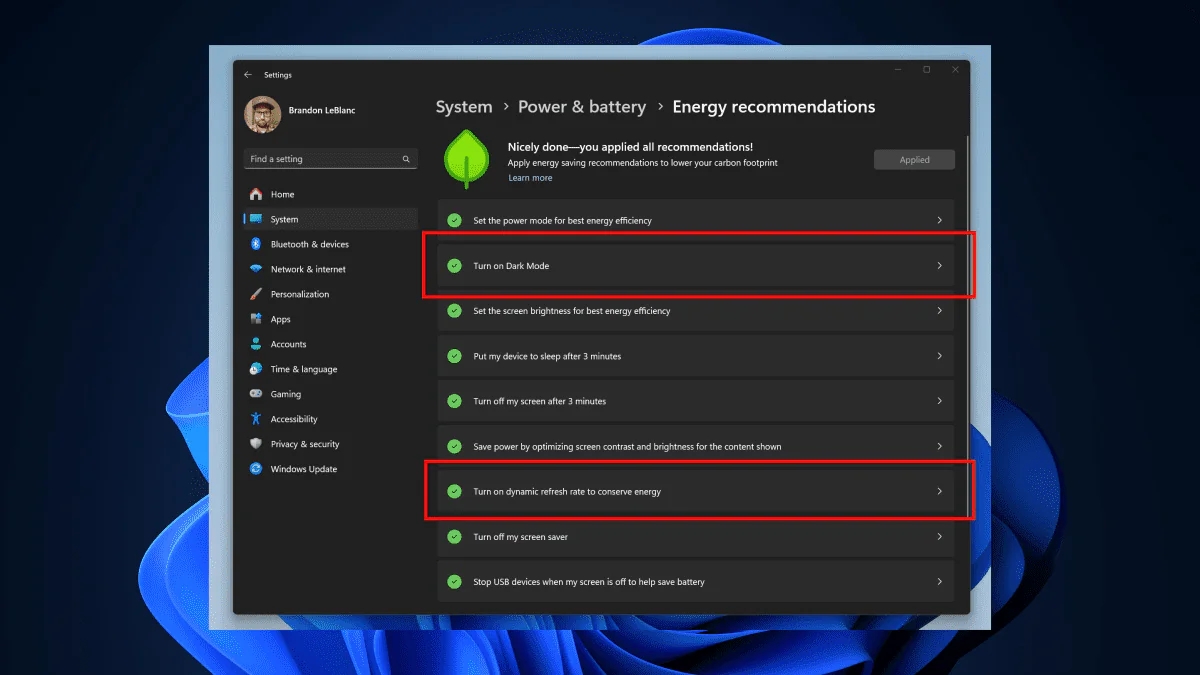Open the Accessibility figure icon
This screenshot has height=675, width=1200.
pyautogui.click(x=256, y=419)
